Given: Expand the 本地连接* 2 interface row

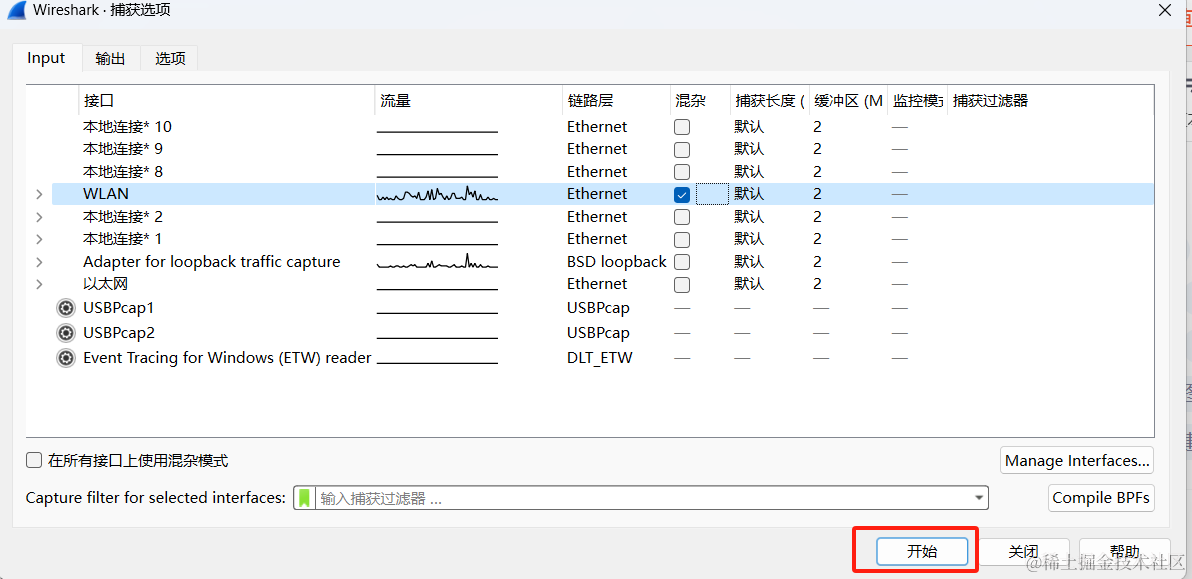Looking at the screenshot, I should pyautogui.click(x=39, y=217).
